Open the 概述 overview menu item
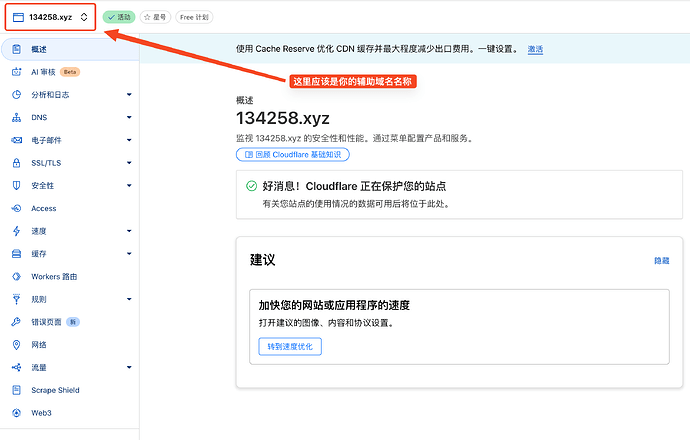The image size is (690, 440). pos(70,49)
